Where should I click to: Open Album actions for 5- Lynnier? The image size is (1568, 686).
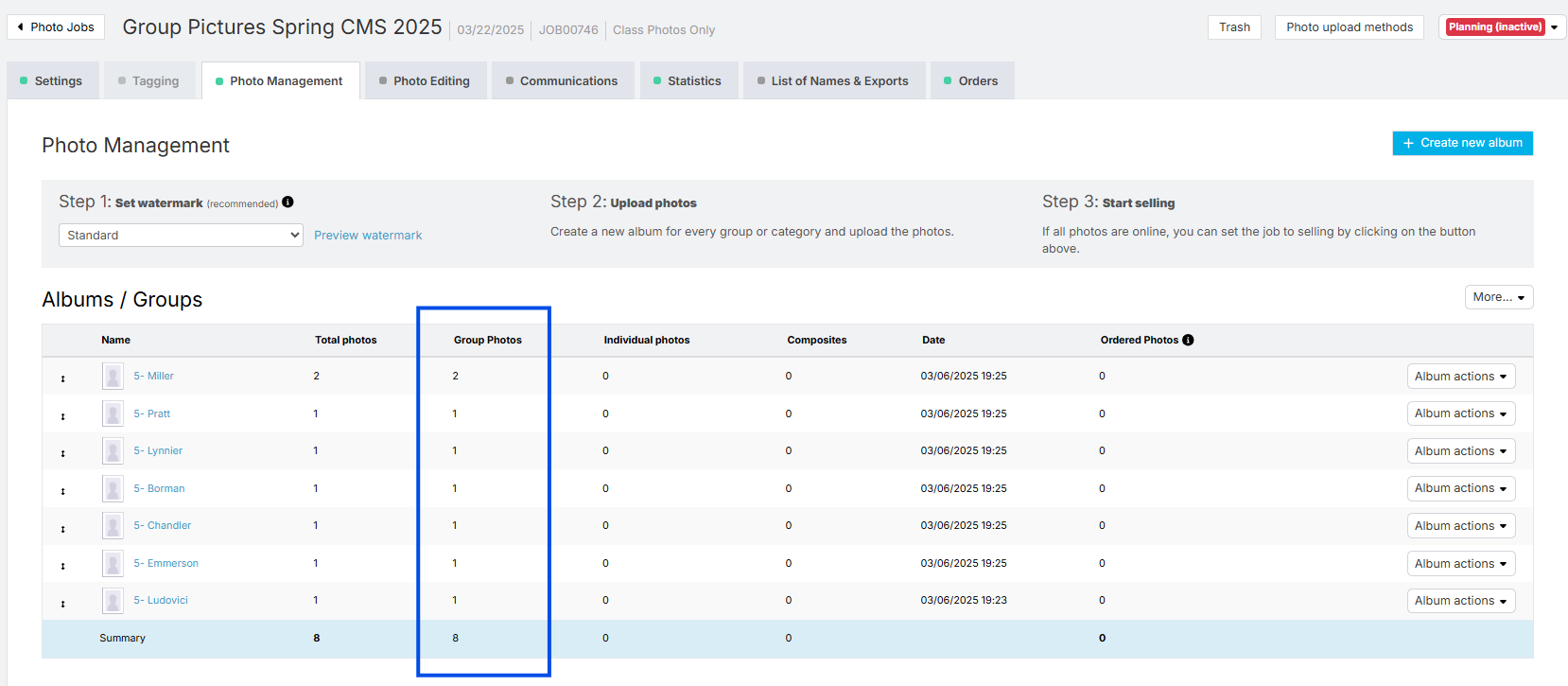pyautogui.click(x=1461, y=451)
